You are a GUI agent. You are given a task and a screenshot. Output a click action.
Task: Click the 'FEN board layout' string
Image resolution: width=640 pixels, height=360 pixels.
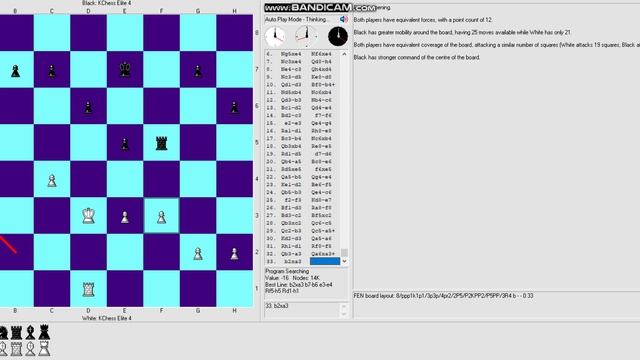[x=443, y=296]
